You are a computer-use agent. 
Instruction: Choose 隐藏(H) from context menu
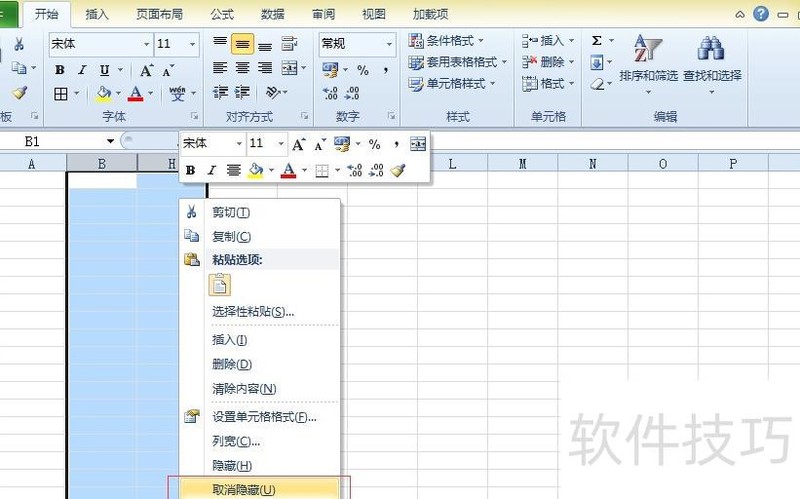coord(259,465)
